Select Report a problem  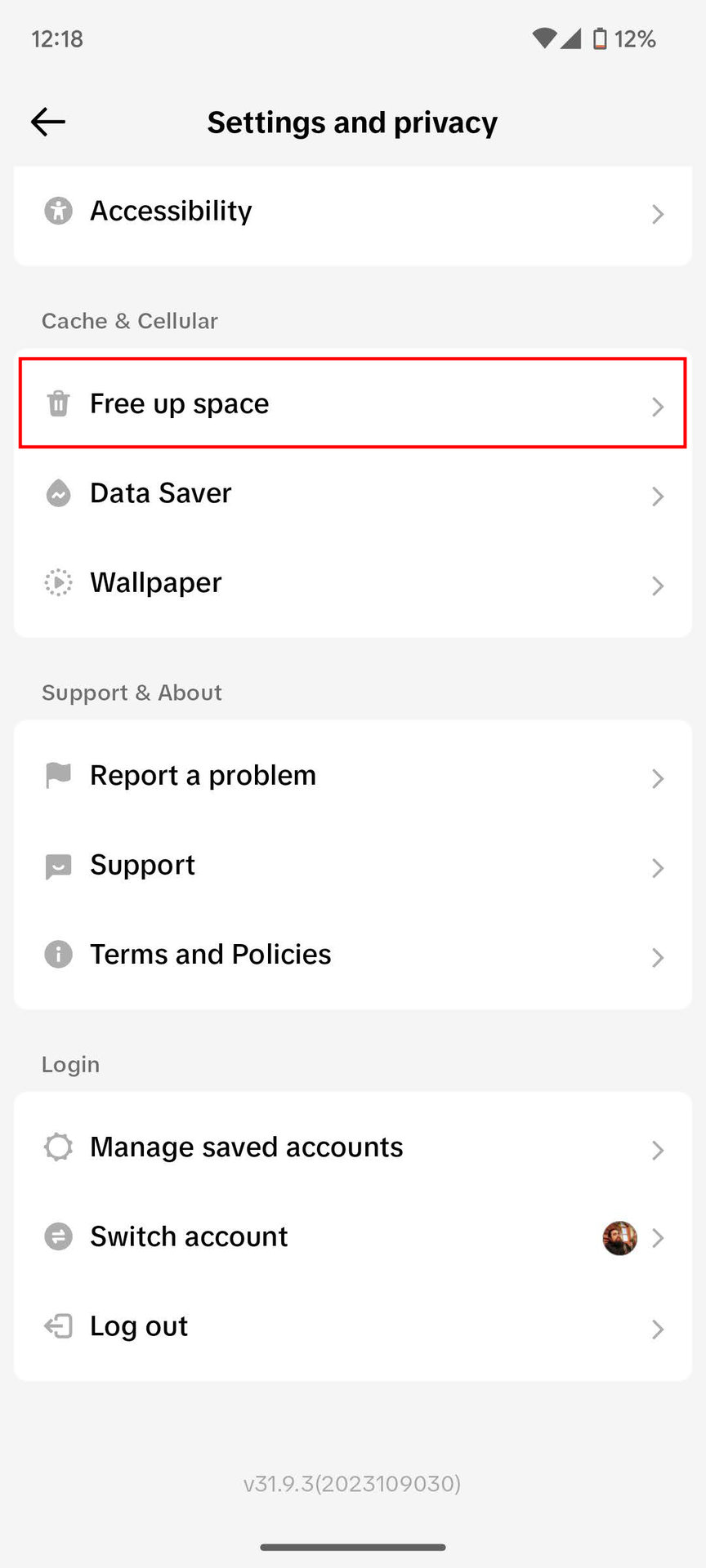click(x=203, y=775)
